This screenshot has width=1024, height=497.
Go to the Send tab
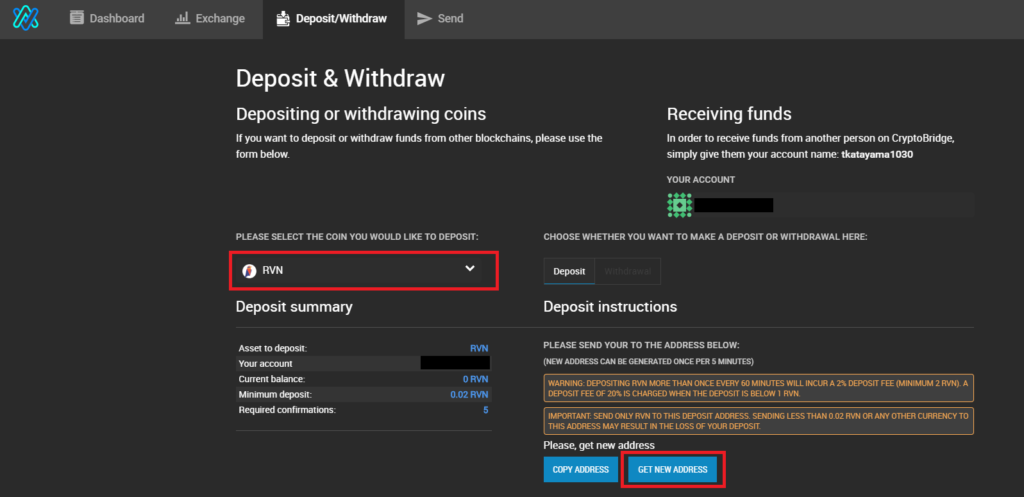click(440, 18)
